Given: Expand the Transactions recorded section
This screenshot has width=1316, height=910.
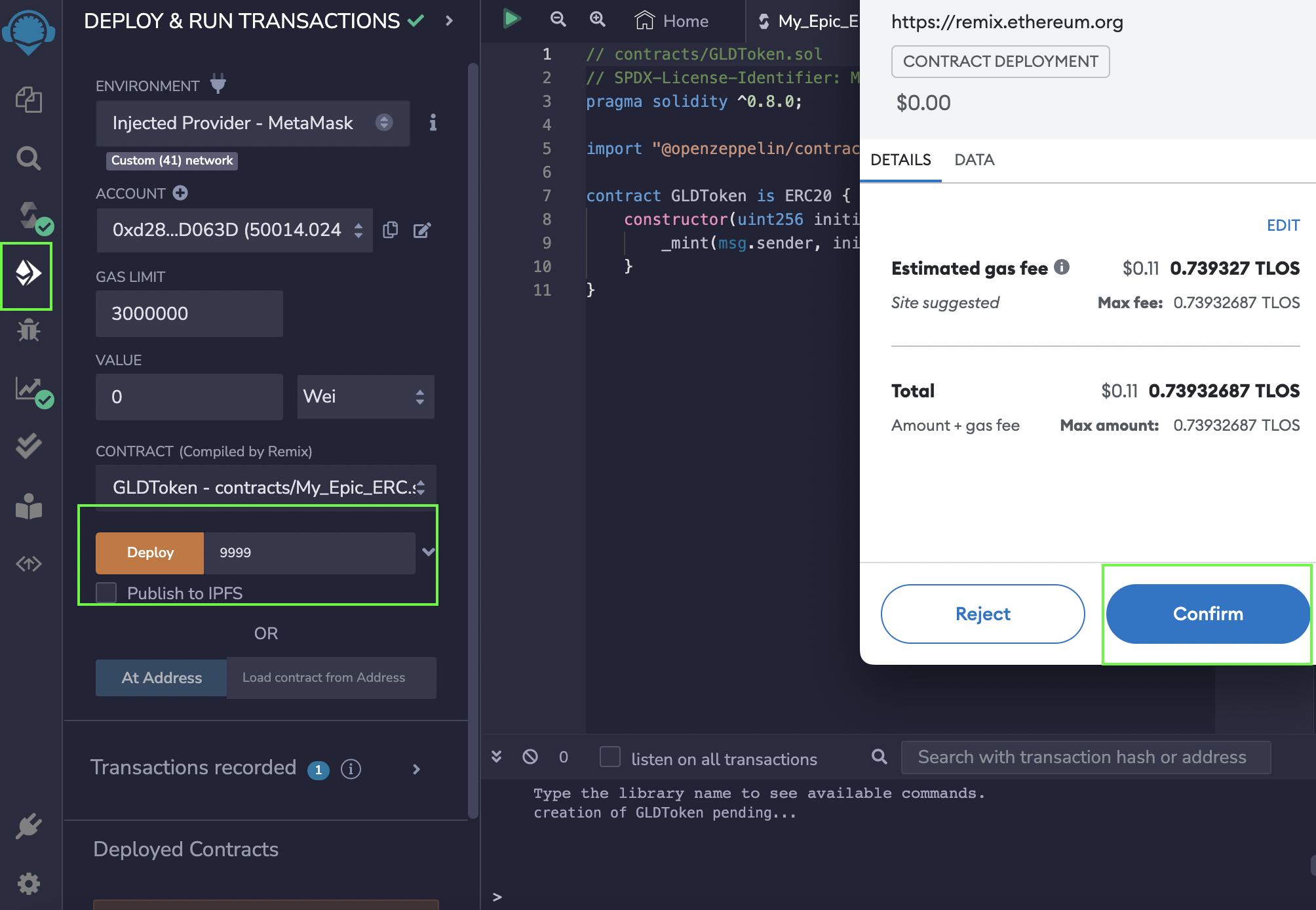Looking at the screenshot, I should 416,769.
